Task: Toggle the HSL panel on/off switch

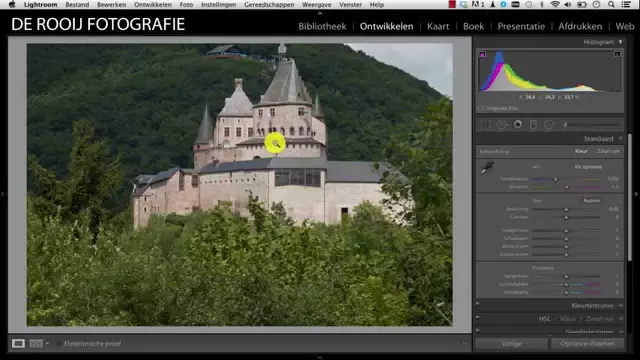Action: pyautogui.click(x=478, y=317)
